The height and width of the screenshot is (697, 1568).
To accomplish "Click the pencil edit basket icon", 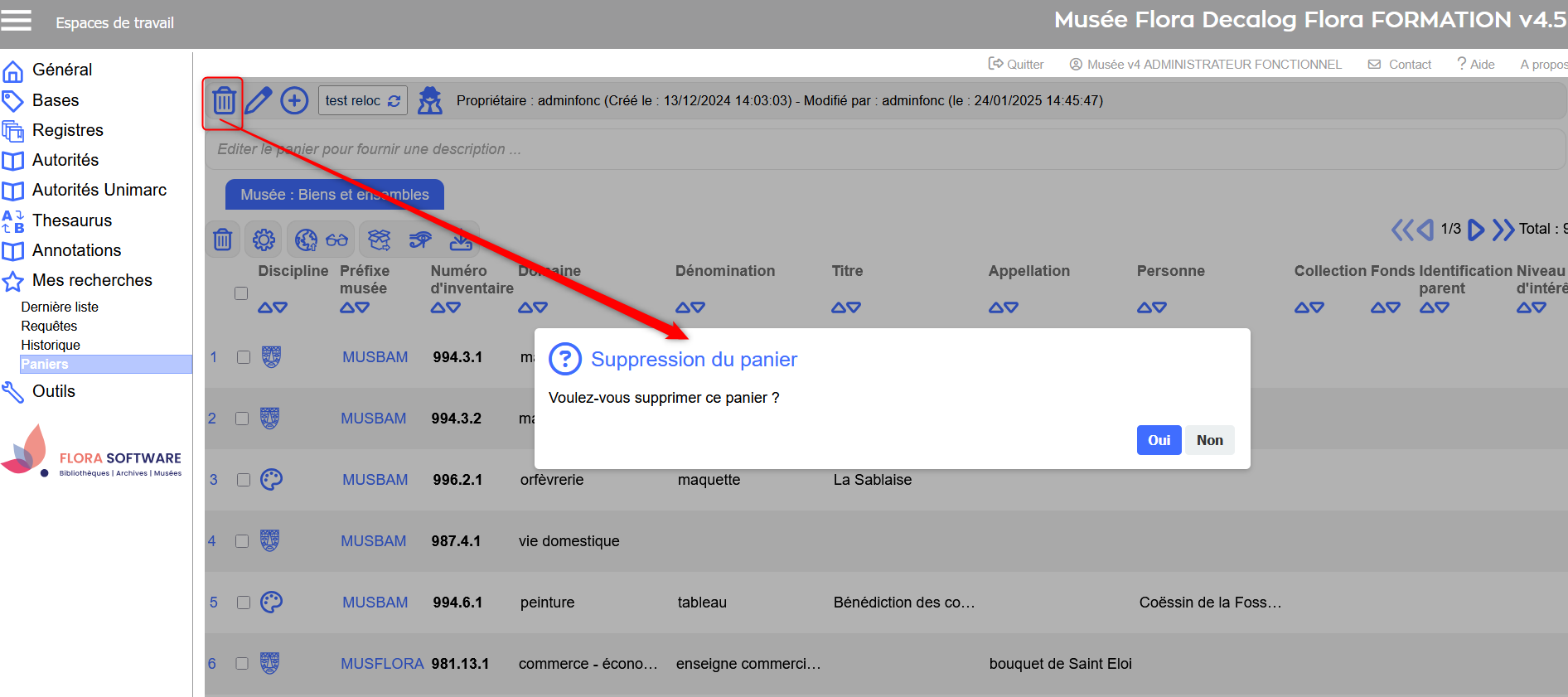I will (x=259, y=100).
